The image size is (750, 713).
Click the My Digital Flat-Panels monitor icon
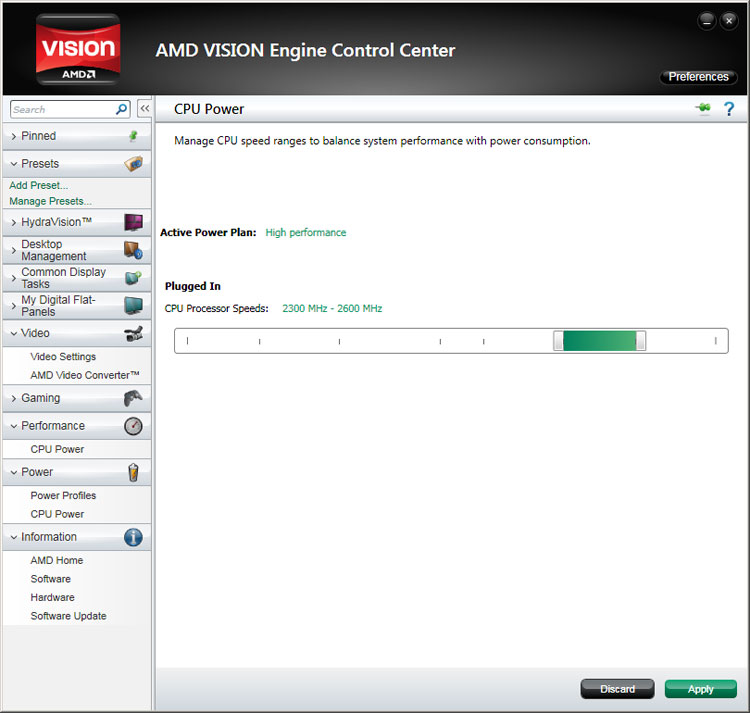(x=133, y=306)
